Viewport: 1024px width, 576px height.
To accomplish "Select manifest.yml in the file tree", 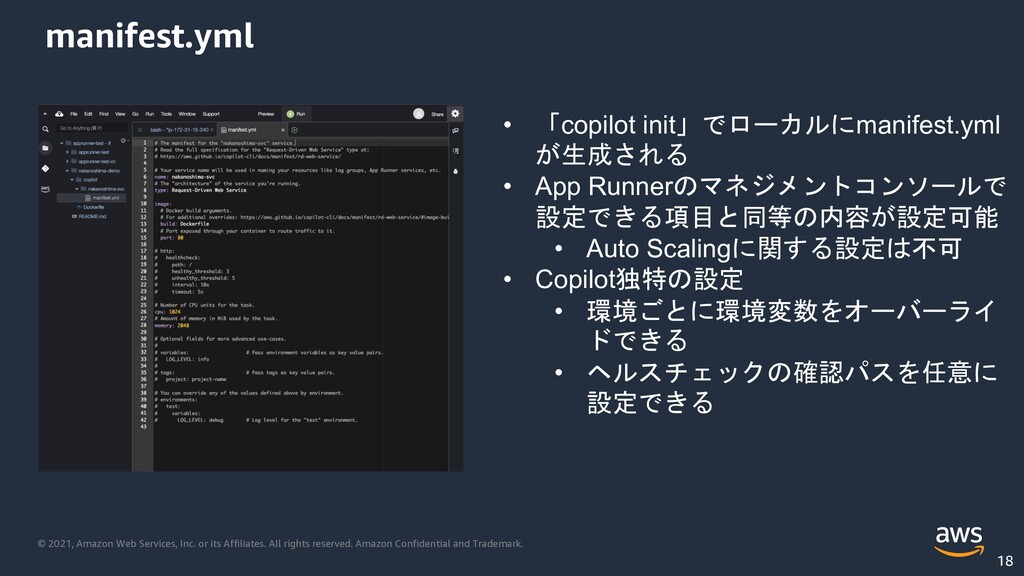I will [x=91, y=198].
